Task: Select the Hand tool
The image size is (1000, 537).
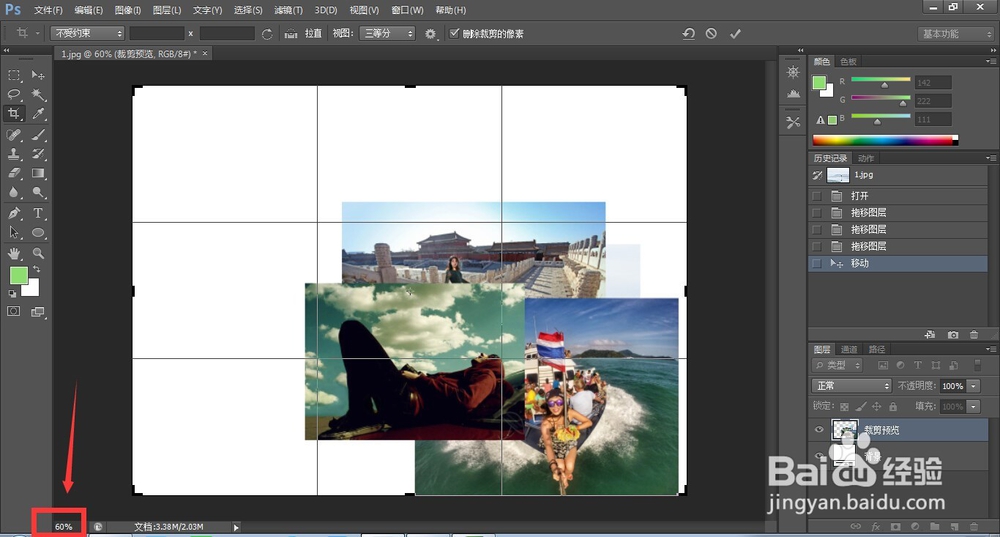Action: point(14,253)
